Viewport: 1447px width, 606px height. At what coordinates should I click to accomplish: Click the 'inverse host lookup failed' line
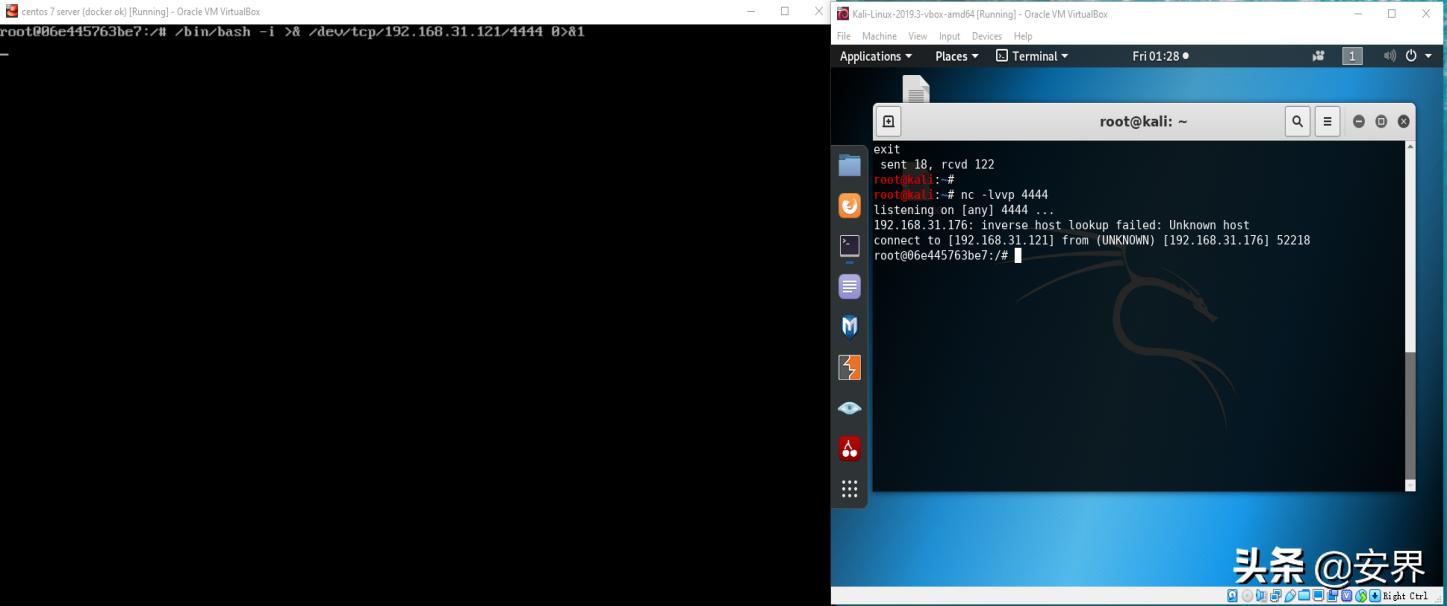pyautogui.click(x=1061, y=225)
